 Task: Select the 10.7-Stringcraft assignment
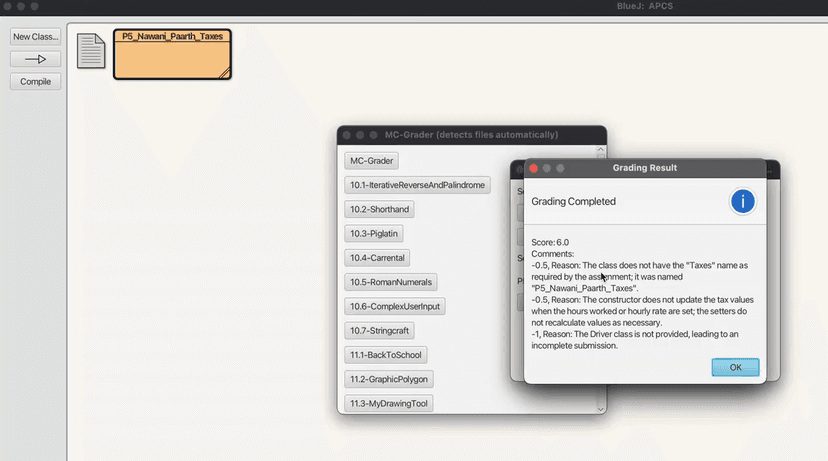(x=379, y=330)
